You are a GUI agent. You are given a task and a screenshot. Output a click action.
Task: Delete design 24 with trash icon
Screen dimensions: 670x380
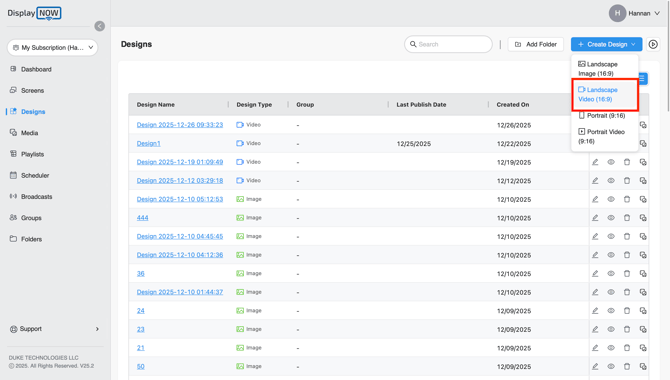627,311
